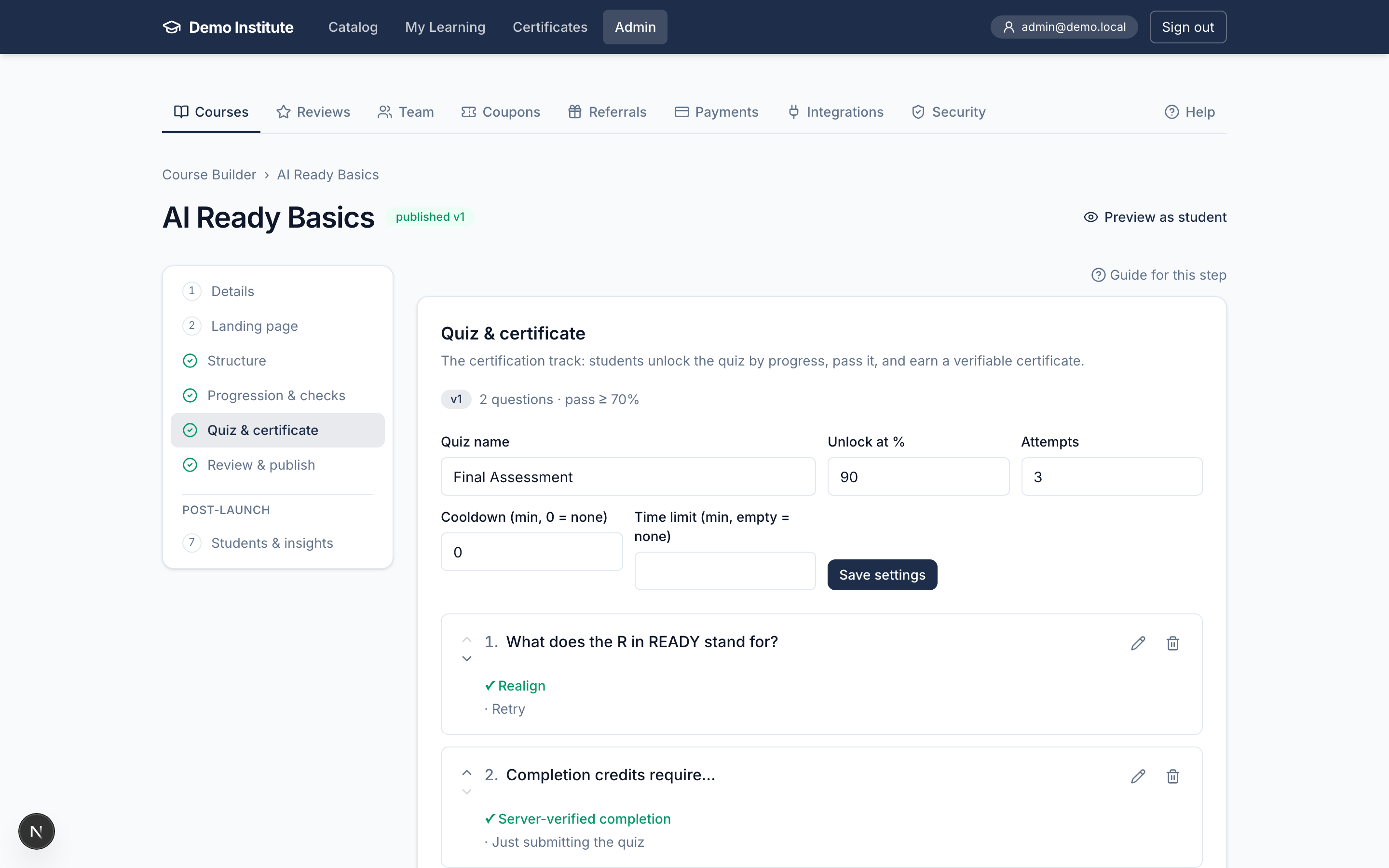Open Guide for this step

(x=1159, y=275)
